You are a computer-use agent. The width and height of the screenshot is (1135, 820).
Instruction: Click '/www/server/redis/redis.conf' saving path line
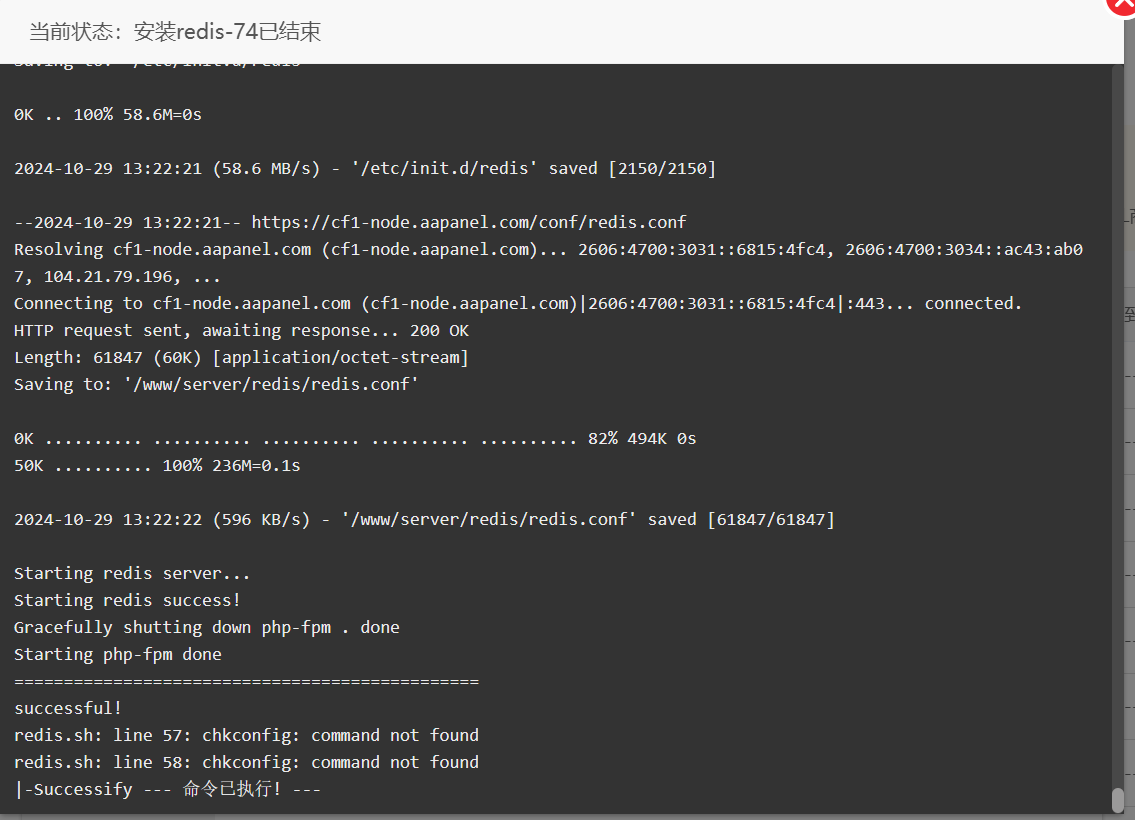click(216, 384)
